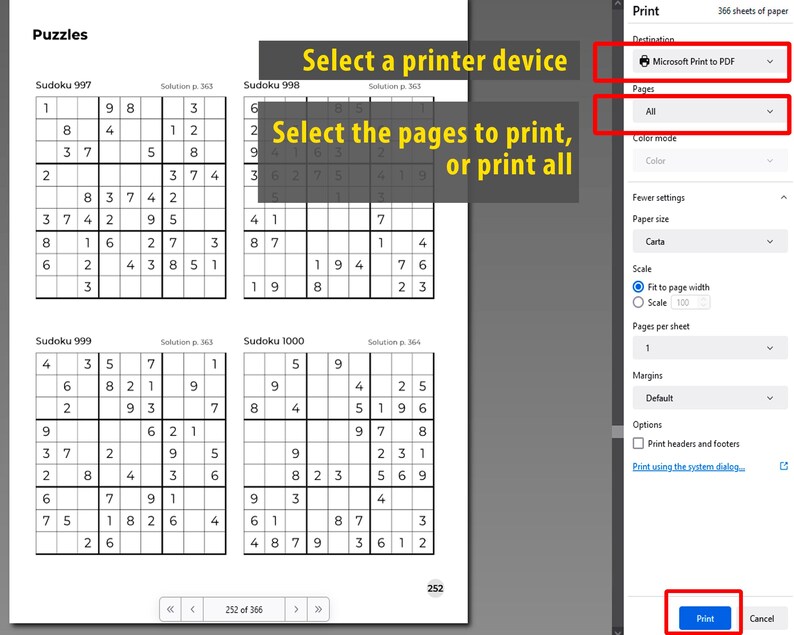Click the Sudoku 999 puzzle title

coord(63,341)
